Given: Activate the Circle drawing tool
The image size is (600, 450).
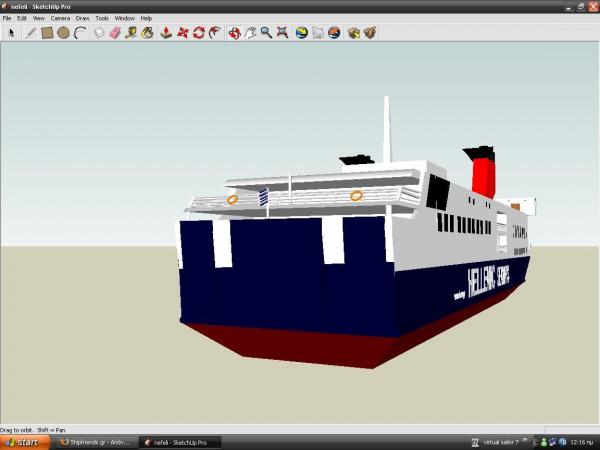Looking at the screenshot, I should point(63,32).
